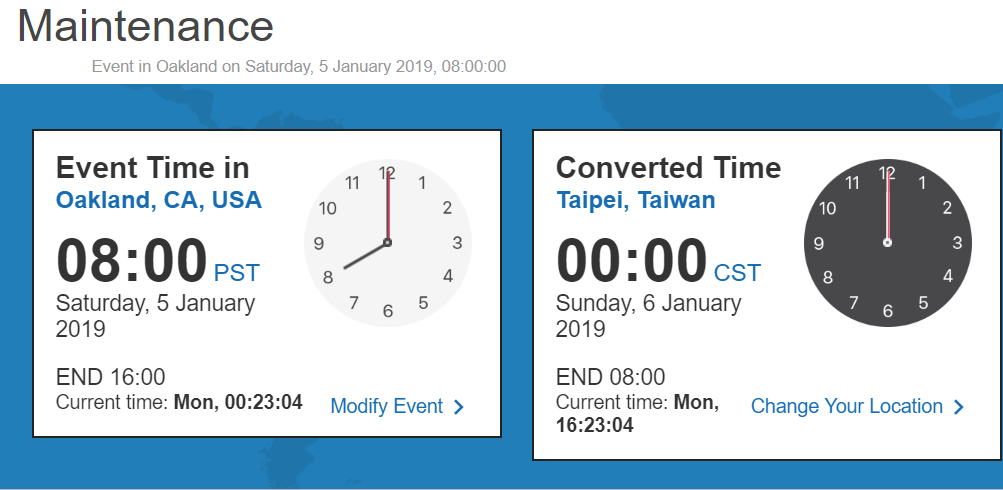The width and height of the screenshot is (1003, 490).
Task: Click the Modify Event link
Action: click(x=386, y=406)
